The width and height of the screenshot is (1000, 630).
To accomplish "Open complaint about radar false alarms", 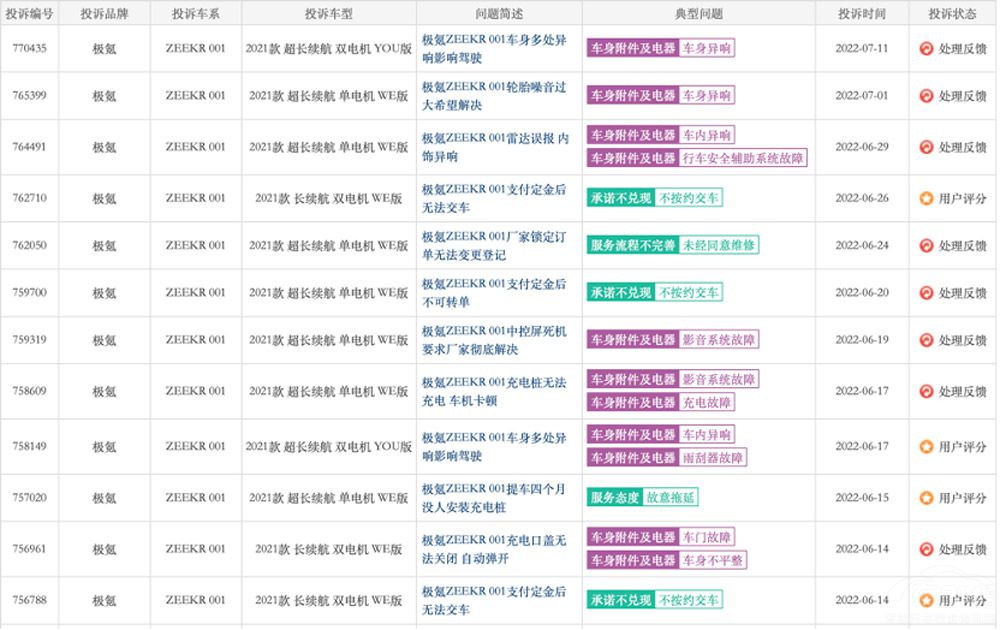I will pyautogui.click(x=494, y=147).
